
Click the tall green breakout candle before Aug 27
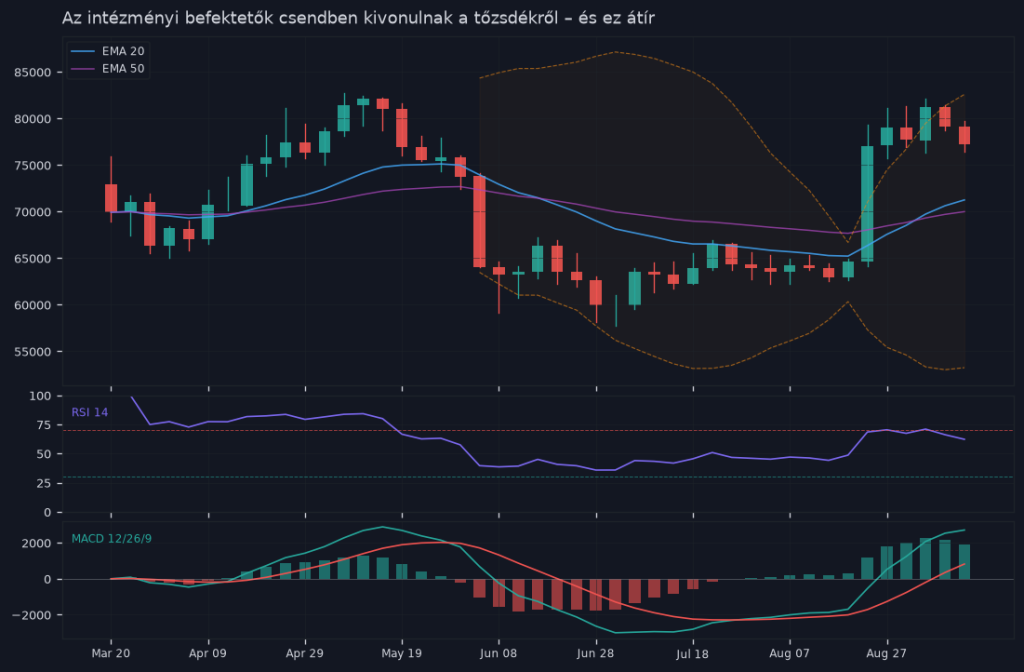(867, 204)
